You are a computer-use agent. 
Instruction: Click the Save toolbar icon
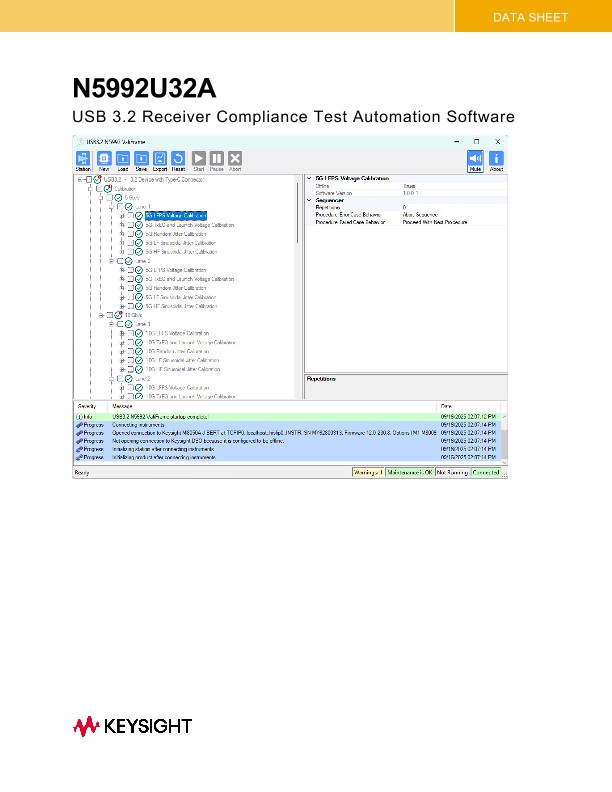coord(141,161)
